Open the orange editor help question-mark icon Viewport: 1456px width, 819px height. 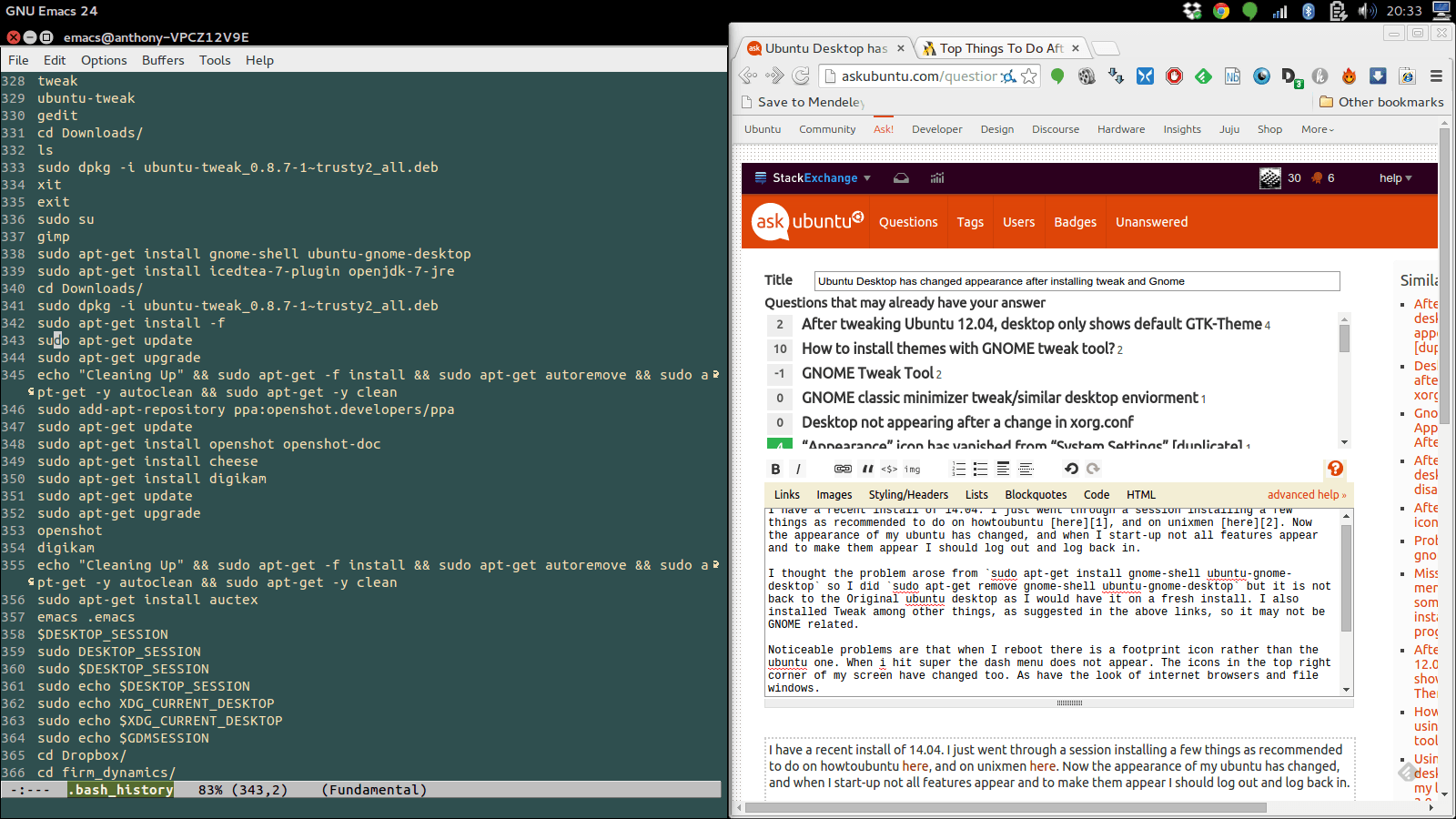coord(1335,469)
